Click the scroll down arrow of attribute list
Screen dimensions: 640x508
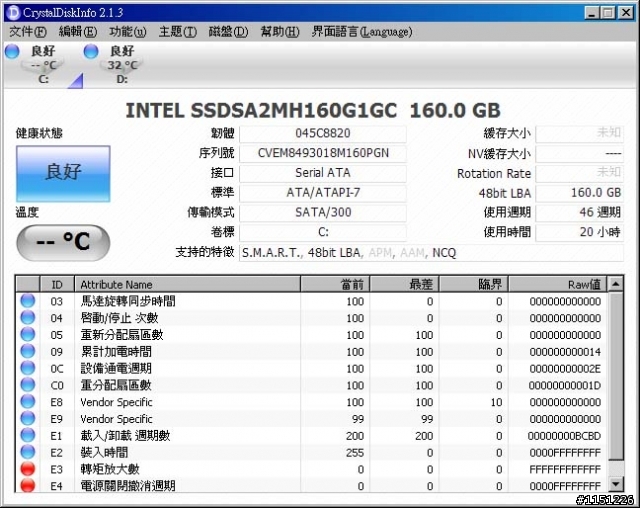point(616,484)
